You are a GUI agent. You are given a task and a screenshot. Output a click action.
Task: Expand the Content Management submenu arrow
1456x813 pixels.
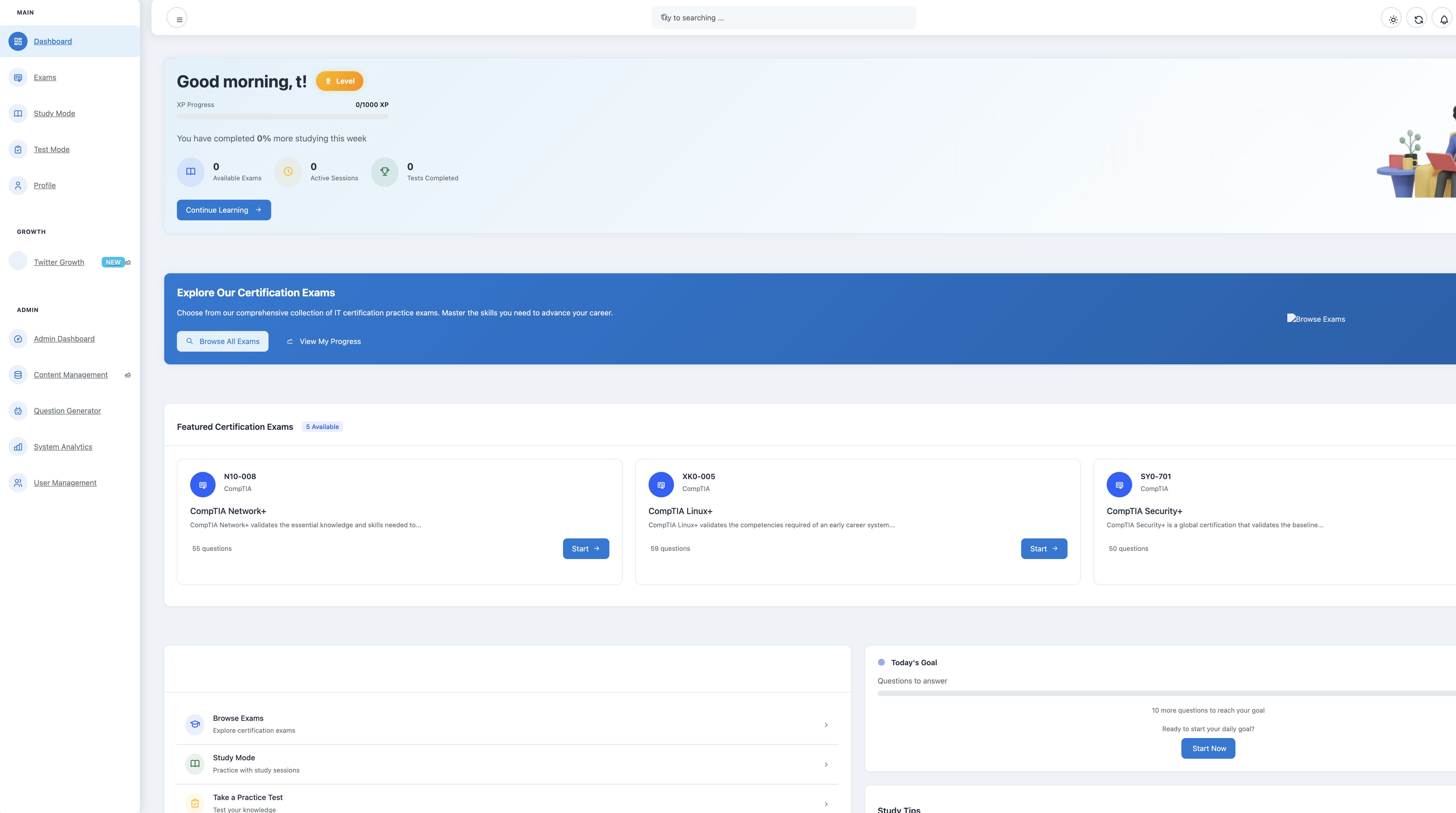(128, 375)
